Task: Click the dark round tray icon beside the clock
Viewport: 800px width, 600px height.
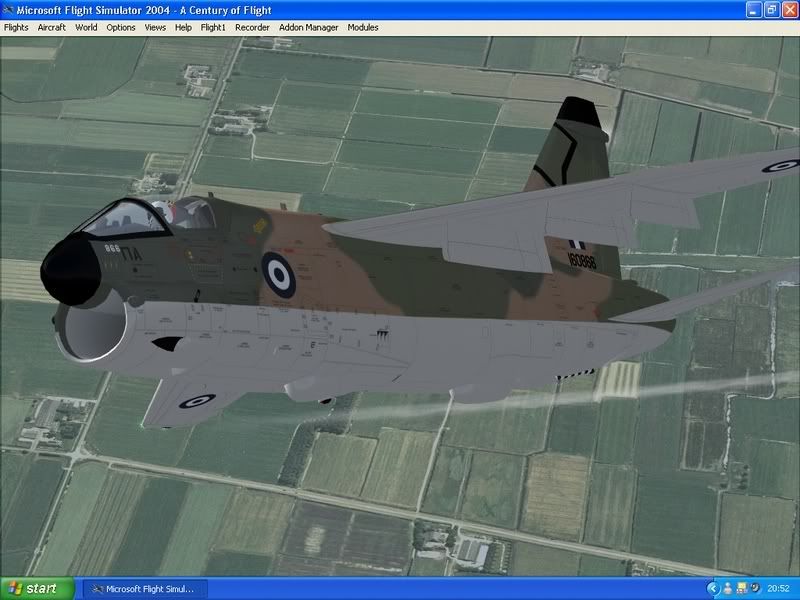Action: [x=755, y=588]
